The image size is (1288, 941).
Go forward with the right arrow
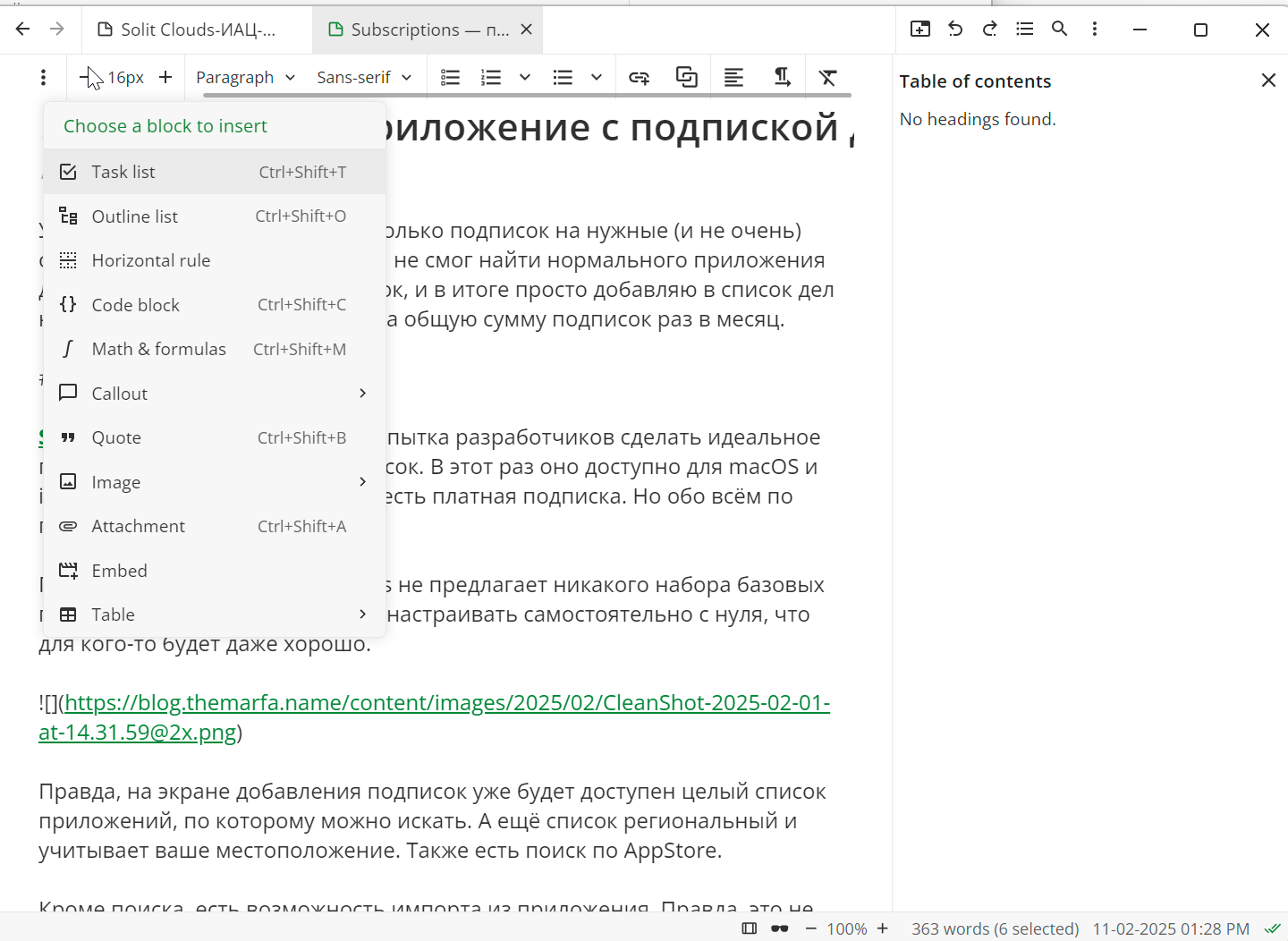click(57, 30)
